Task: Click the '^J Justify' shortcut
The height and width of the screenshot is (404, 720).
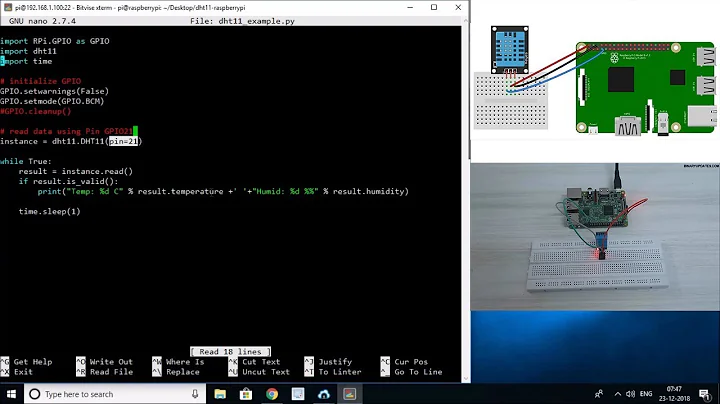Action: [328, 362]
